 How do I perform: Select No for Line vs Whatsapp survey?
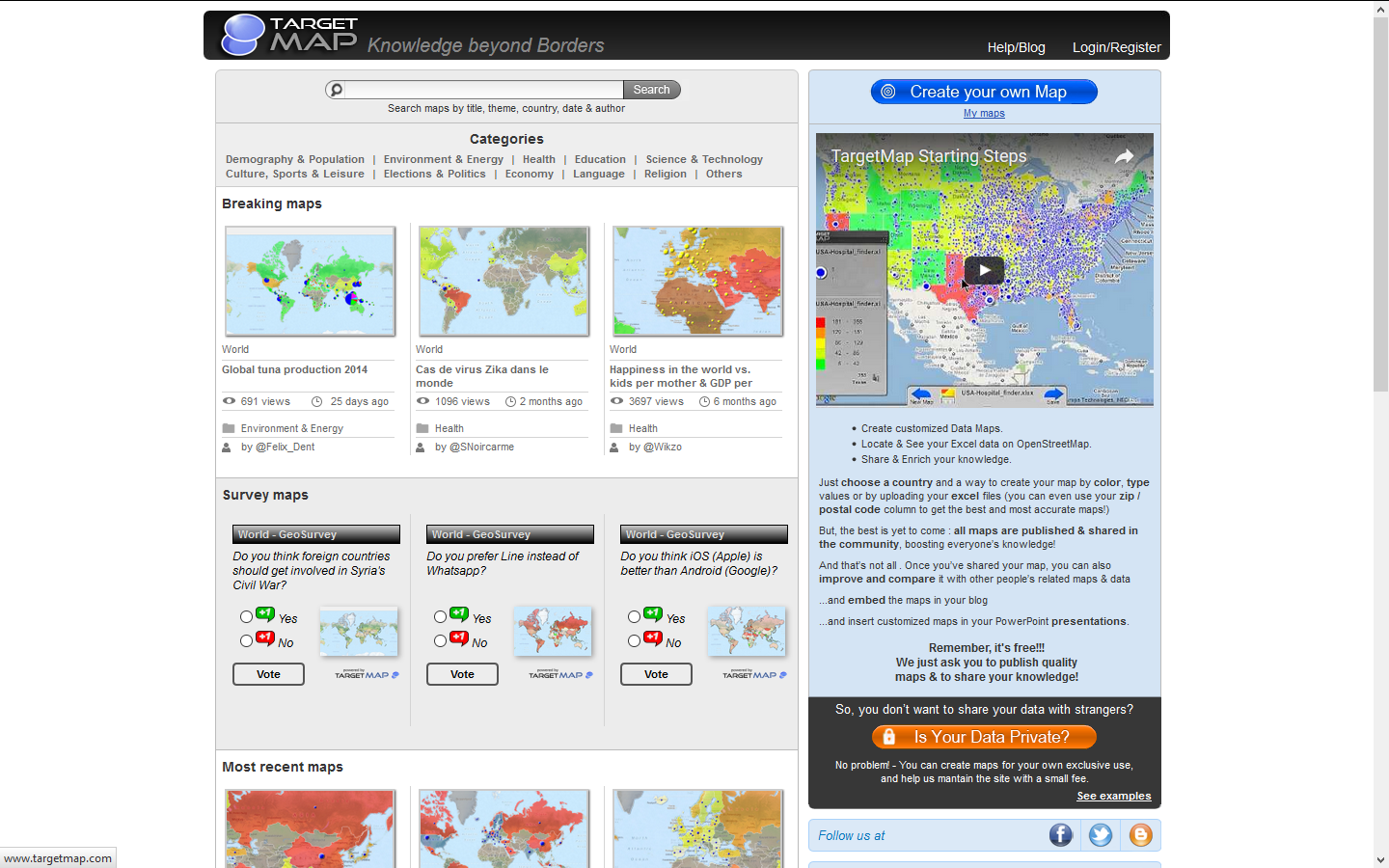440,640
